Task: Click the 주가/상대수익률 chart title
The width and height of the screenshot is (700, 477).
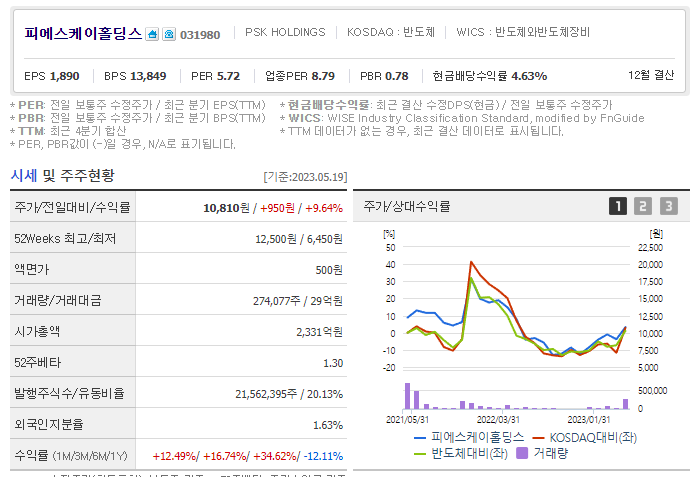Action: [x=407, y=206]
